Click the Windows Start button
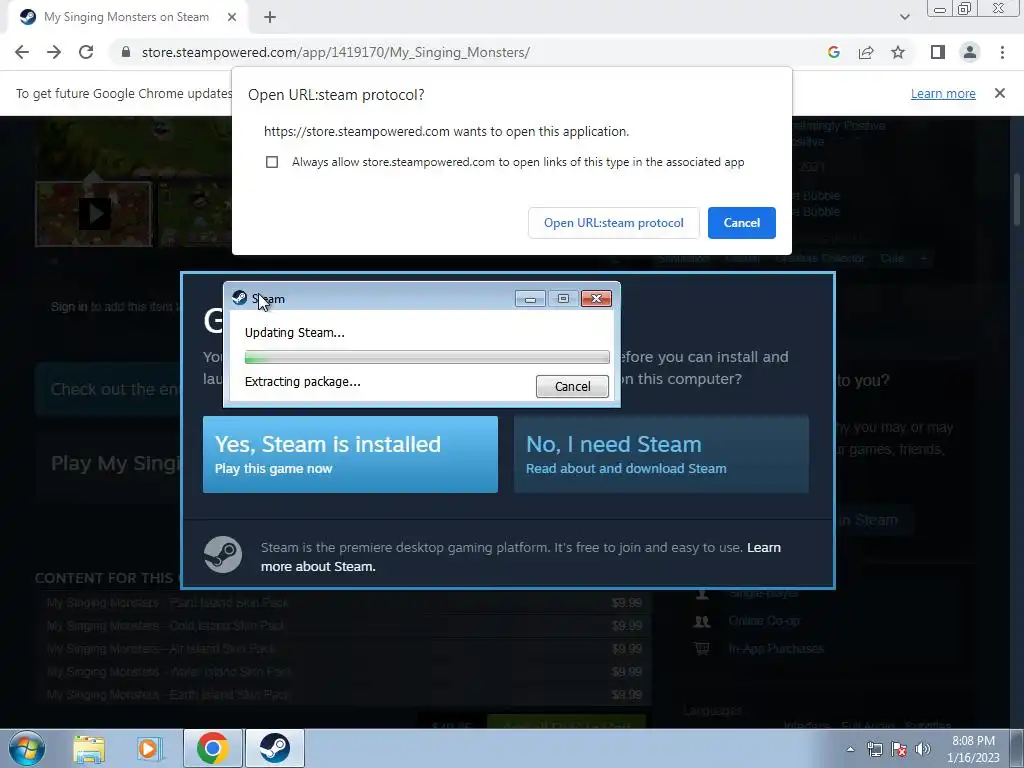Viewport: 1024px width, 768px height. click(26, 748)
